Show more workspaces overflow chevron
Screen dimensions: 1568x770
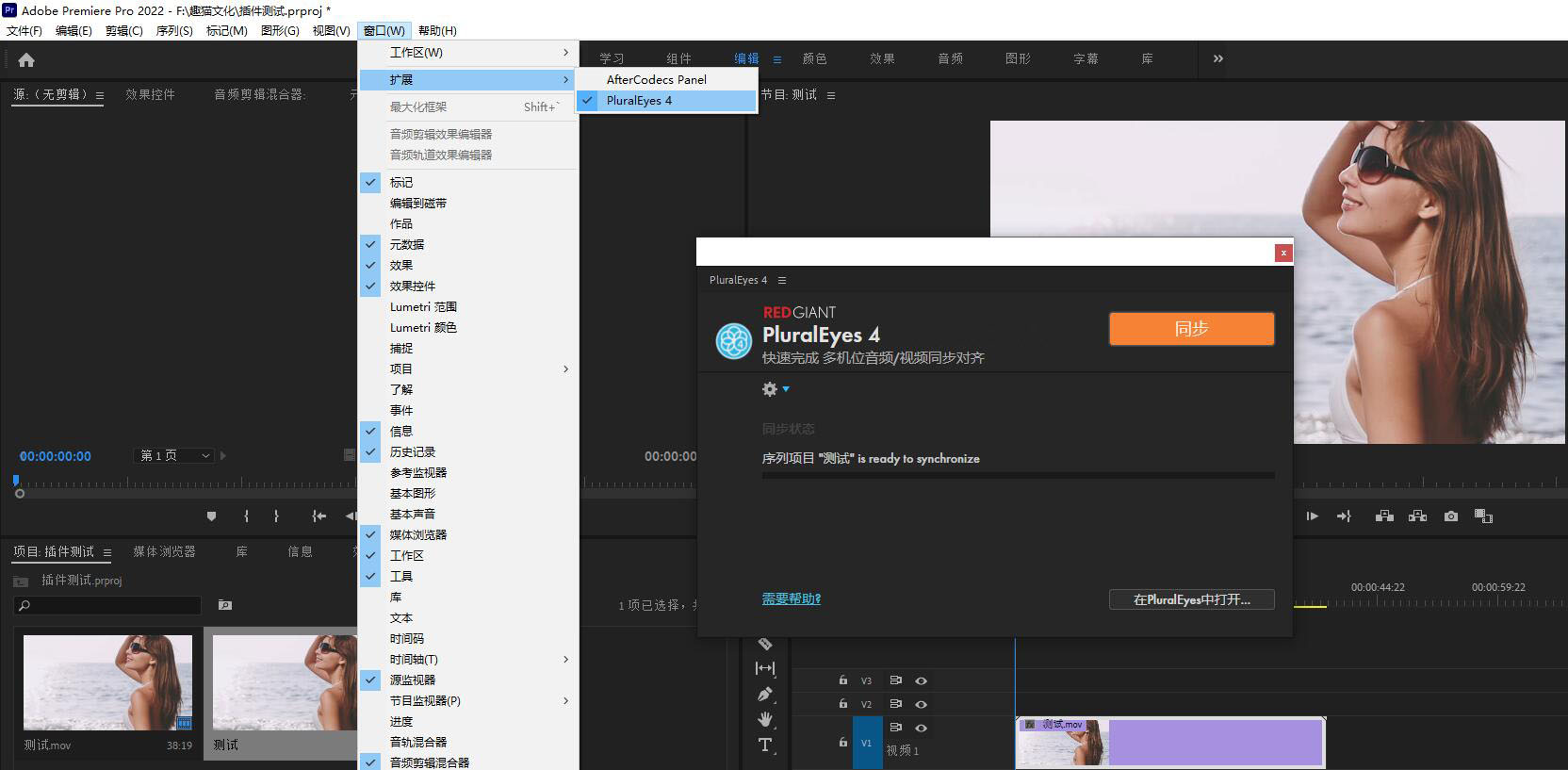pos(1218,59)
